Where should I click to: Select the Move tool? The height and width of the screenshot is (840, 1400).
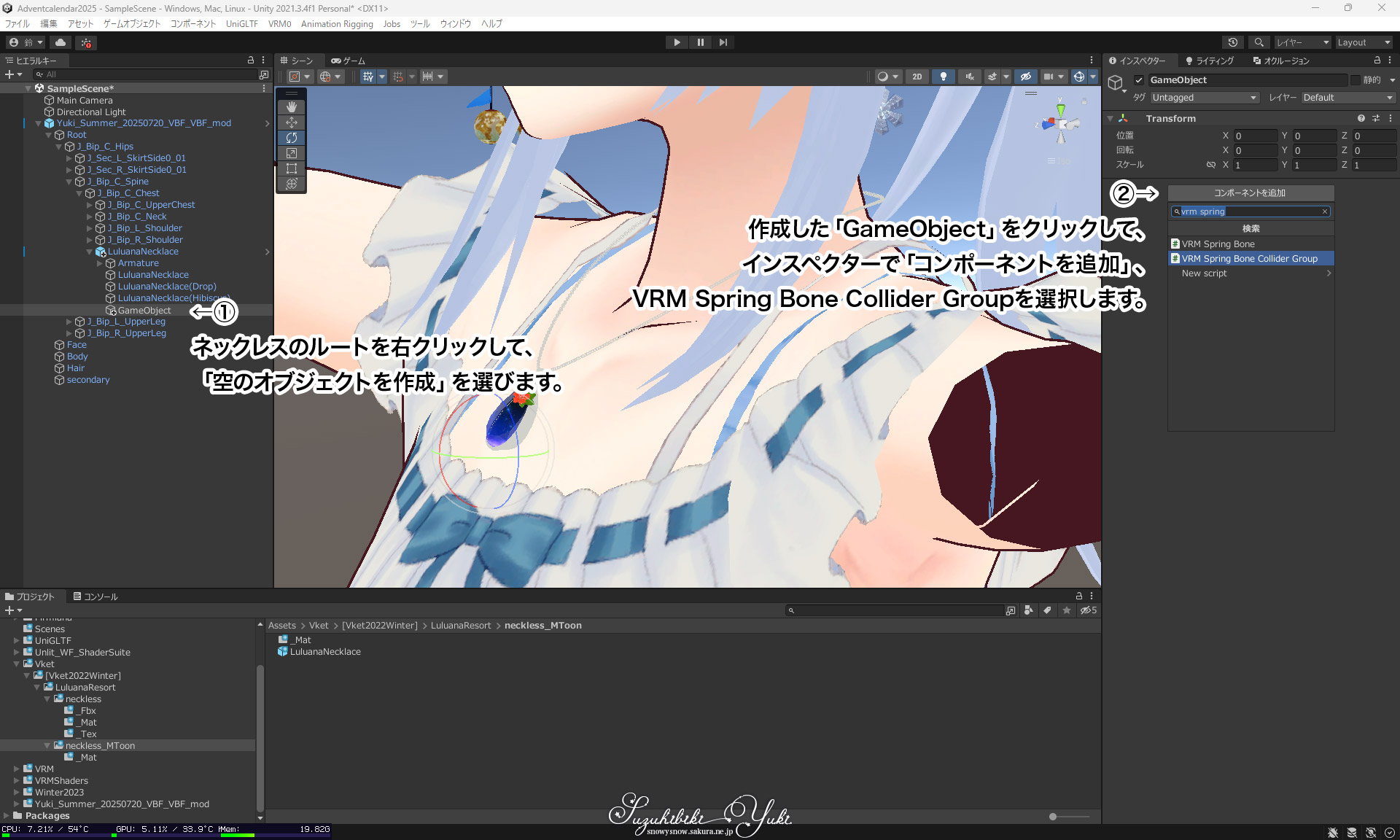coord(291,122)
